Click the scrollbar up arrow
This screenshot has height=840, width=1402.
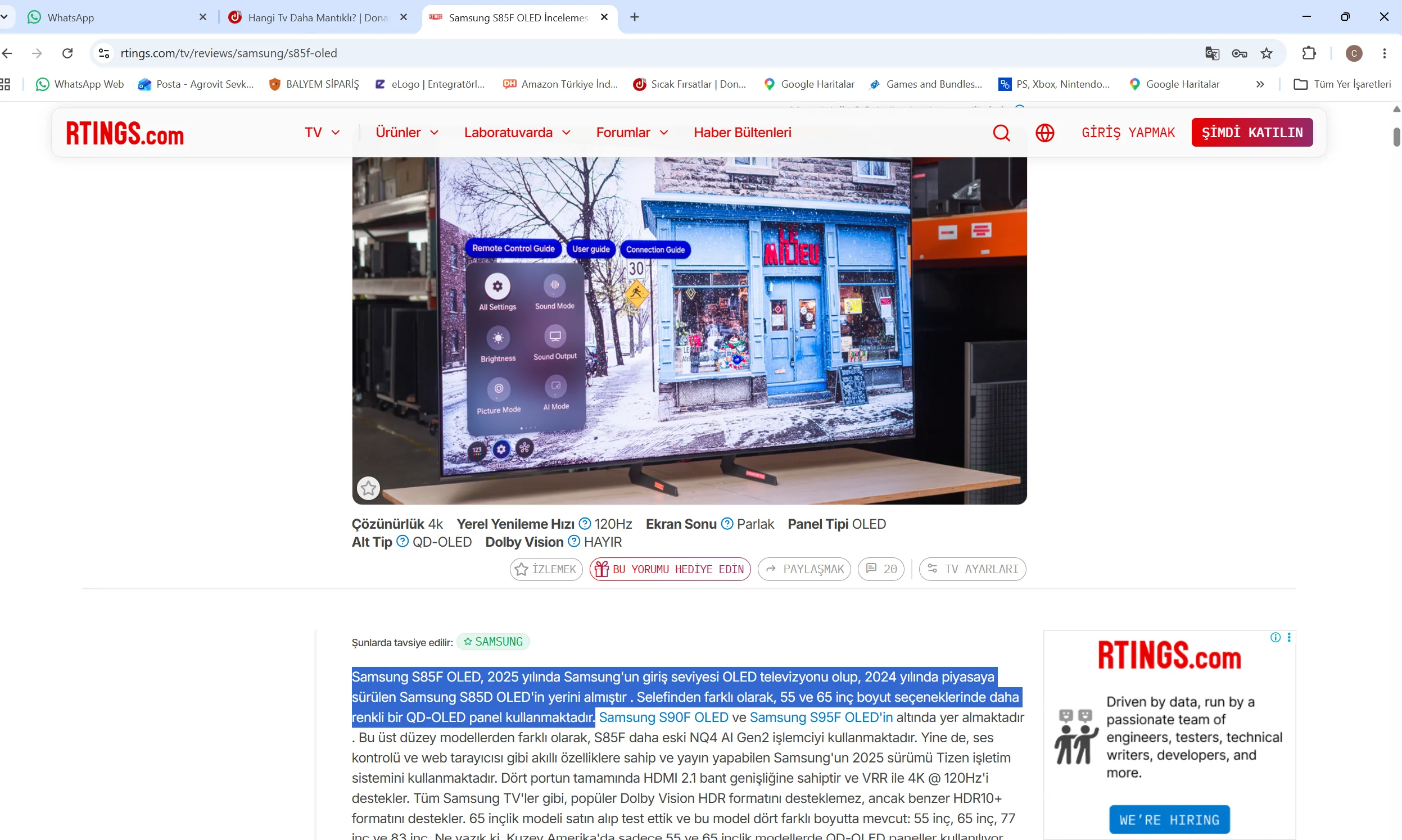1396,108
